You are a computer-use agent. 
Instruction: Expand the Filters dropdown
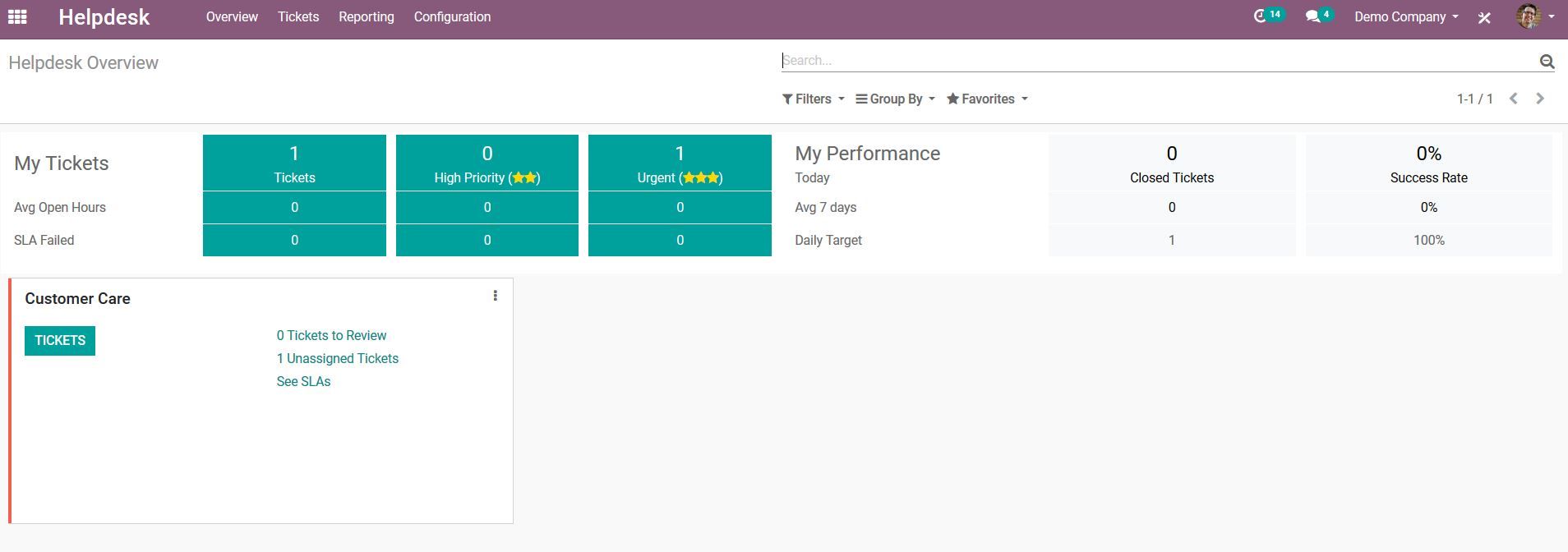click(813, 99)
